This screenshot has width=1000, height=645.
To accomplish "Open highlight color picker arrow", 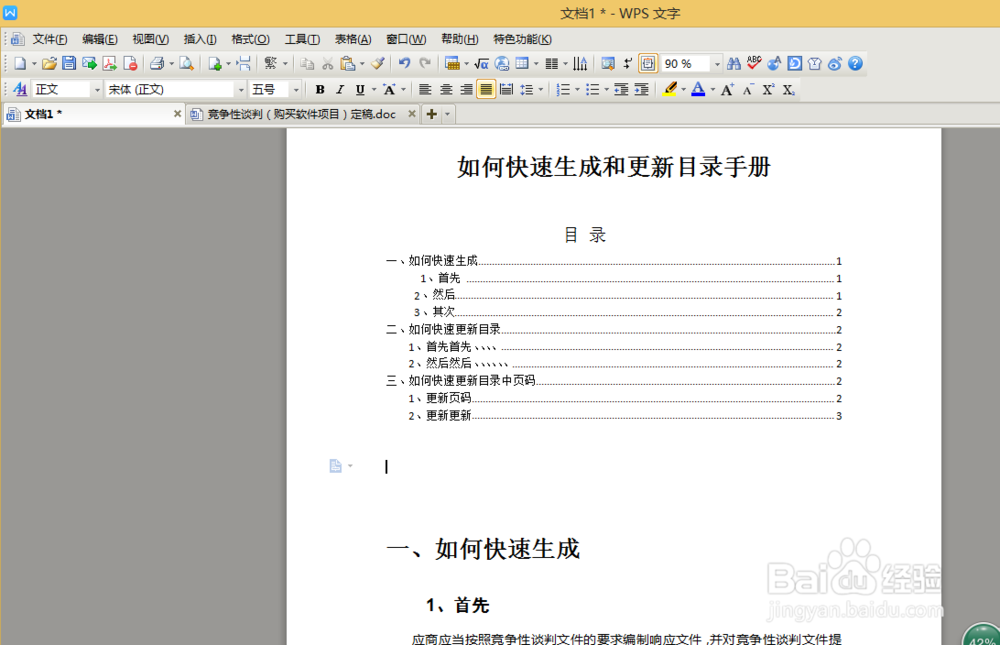I will point(683,90).
